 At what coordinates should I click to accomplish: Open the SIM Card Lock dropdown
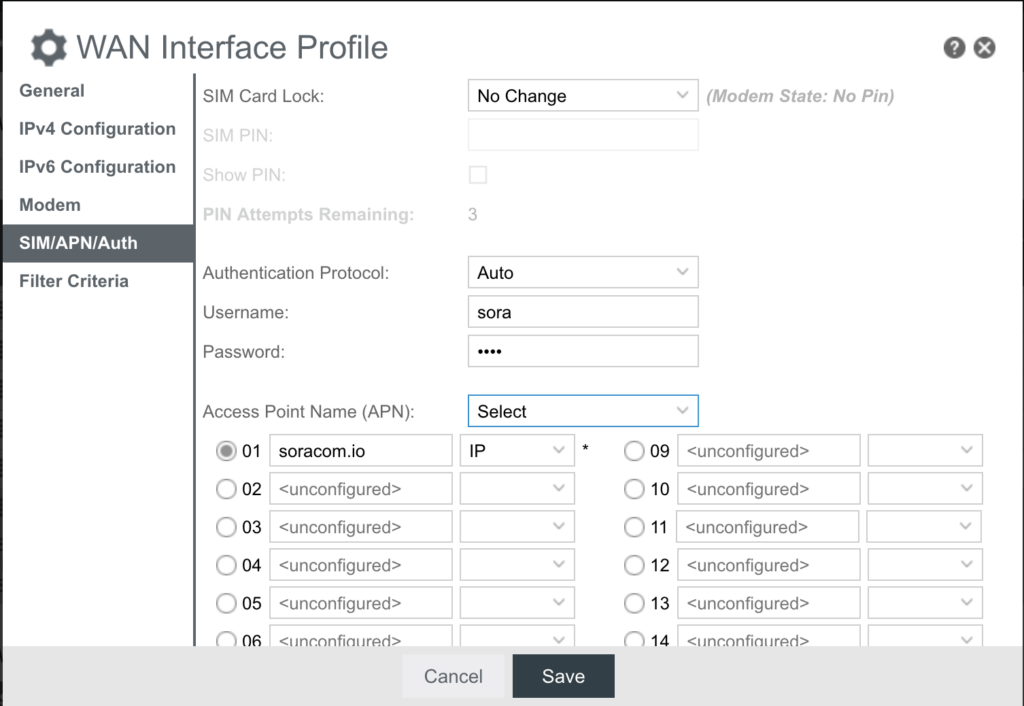(x=582, y=96)
